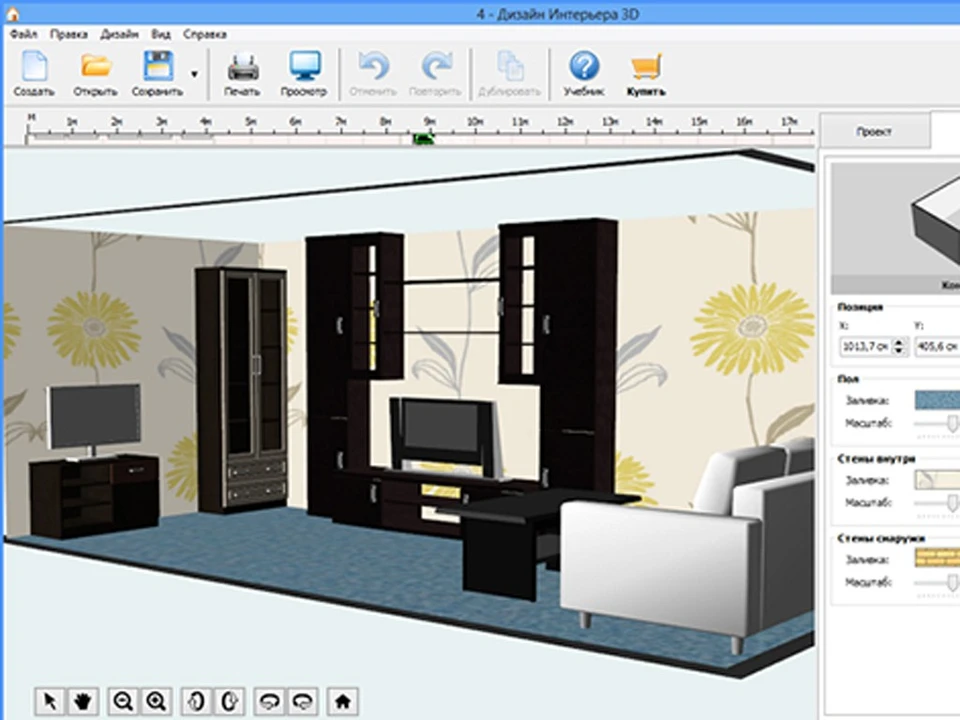
Task: Tilt the view with the first vertical-rotate button
Action: click(197, 701)
